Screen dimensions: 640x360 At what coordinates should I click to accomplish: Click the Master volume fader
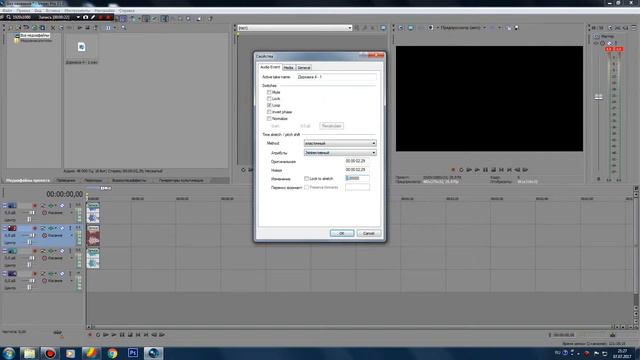pyautogui.click(x=598, y=97)
